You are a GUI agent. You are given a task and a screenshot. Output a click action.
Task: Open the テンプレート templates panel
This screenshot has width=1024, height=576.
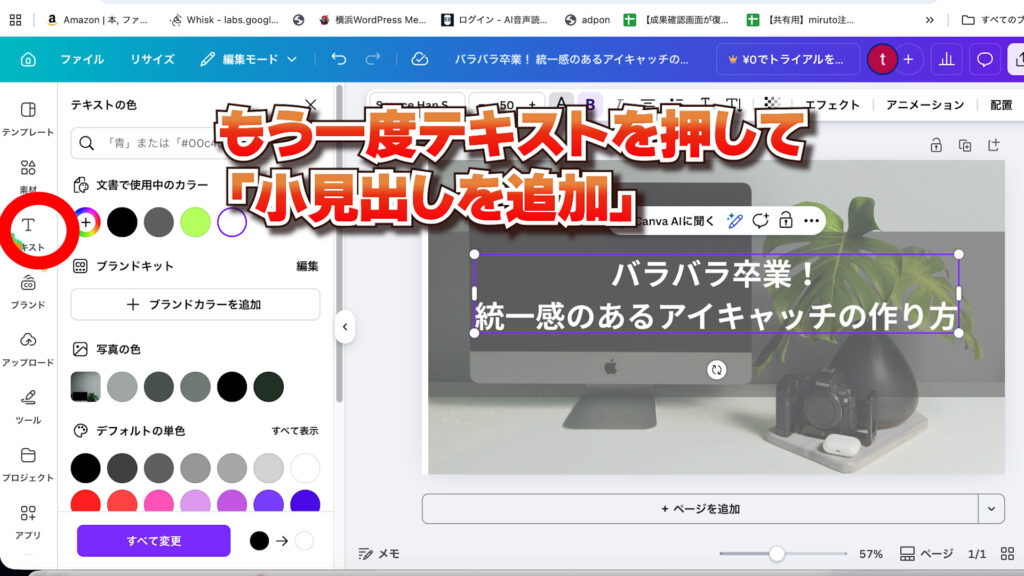click(x=28, y=117)
